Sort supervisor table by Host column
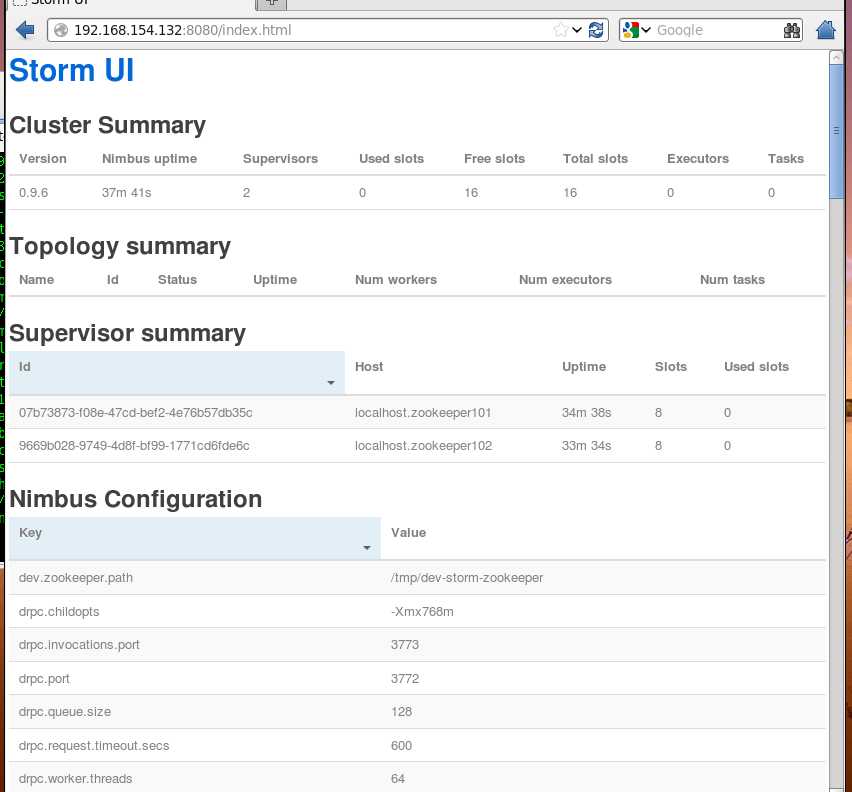 click(369, 367)
